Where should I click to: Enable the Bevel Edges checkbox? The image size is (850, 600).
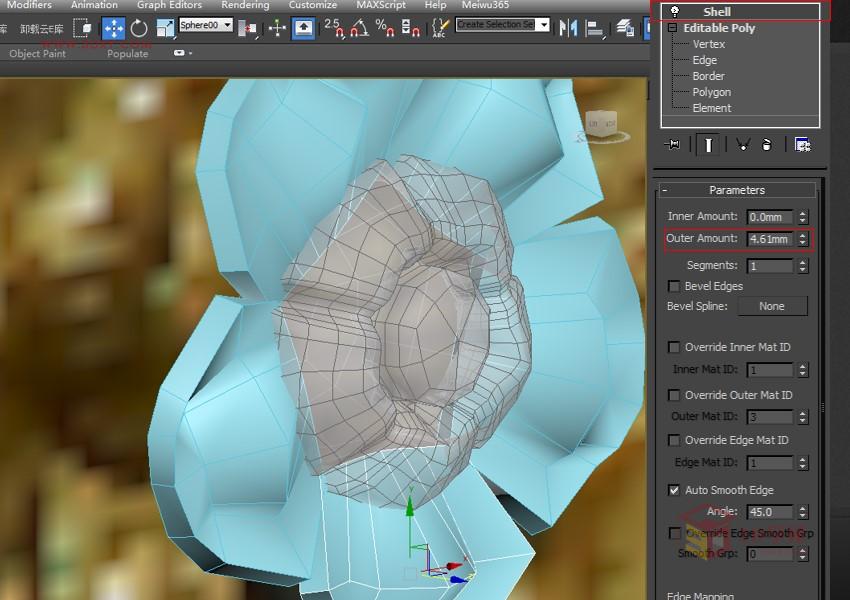(x=675, y=286)
